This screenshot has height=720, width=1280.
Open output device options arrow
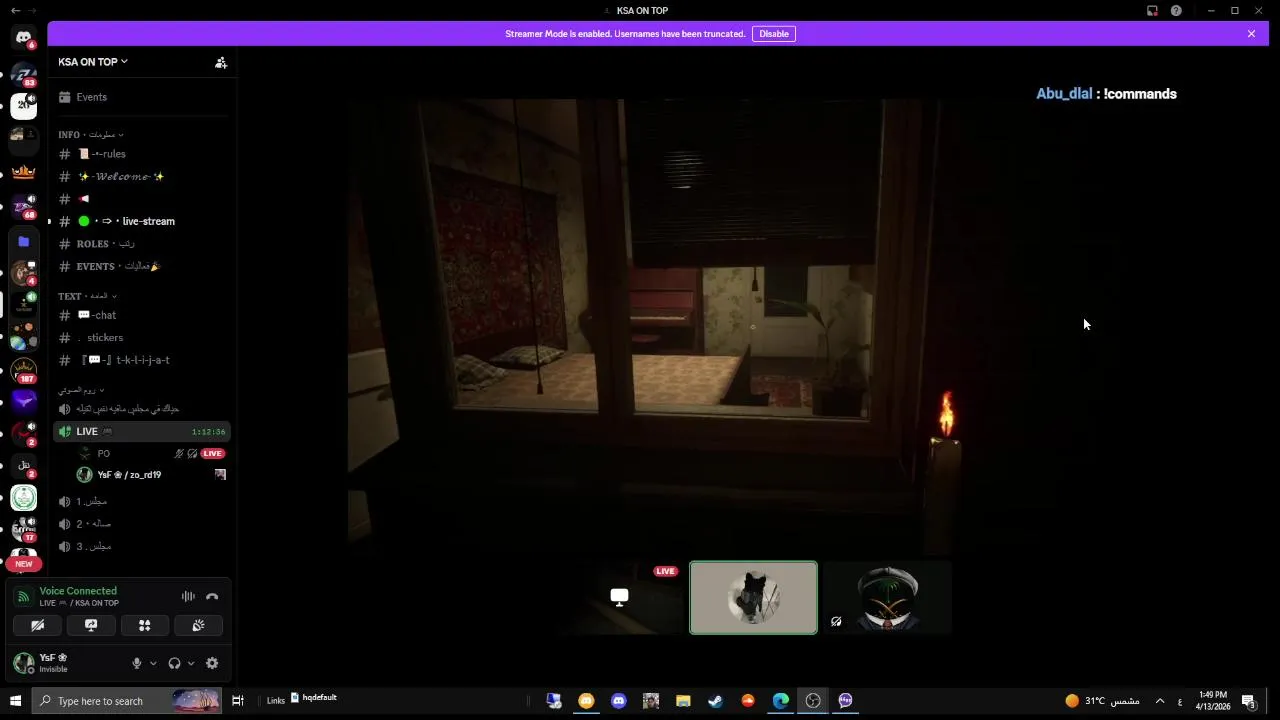tap(190, 663)
